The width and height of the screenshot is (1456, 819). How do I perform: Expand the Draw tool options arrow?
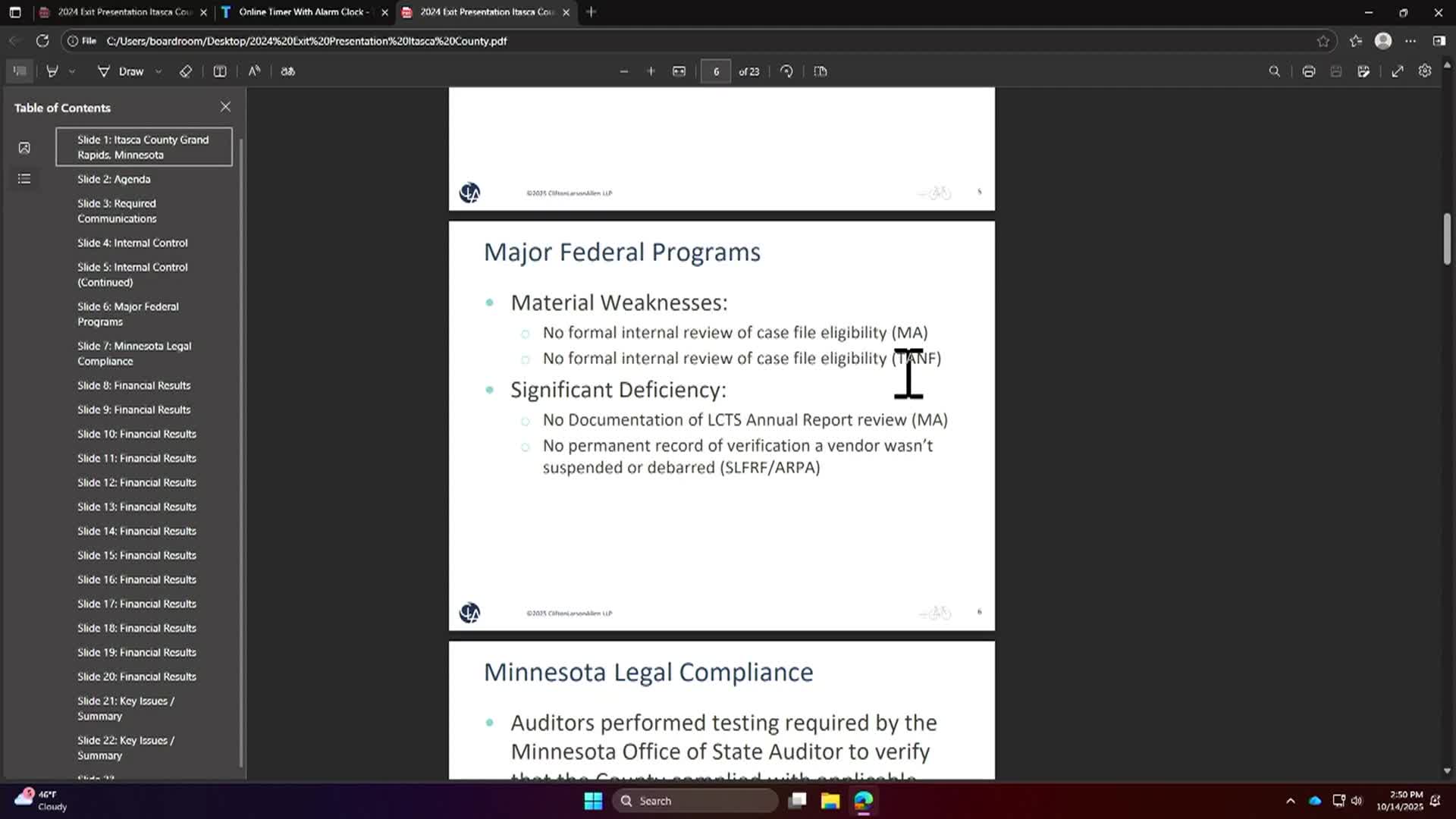tap(158, 71)
